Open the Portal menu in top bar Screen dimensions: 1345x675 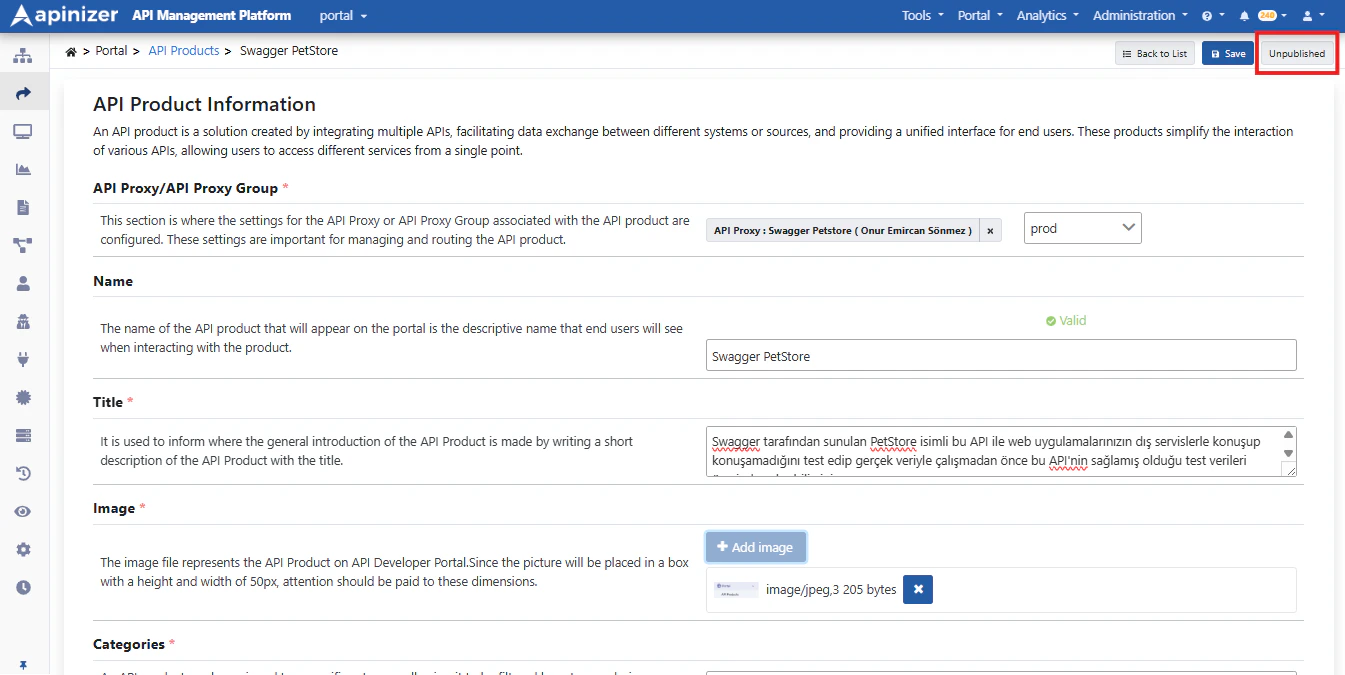(979, 16)
